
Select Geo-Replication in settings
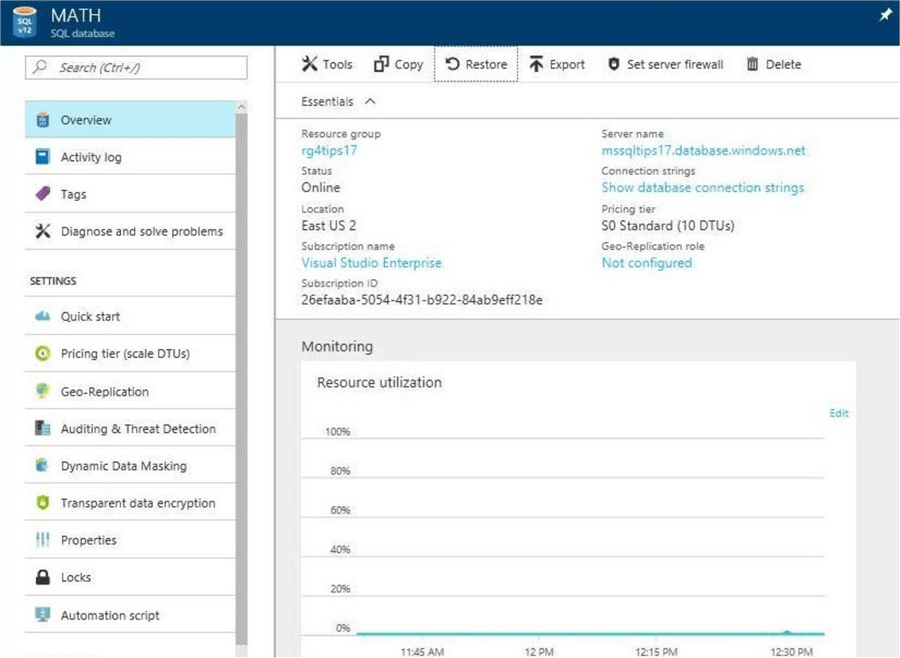tap(130, 391)
